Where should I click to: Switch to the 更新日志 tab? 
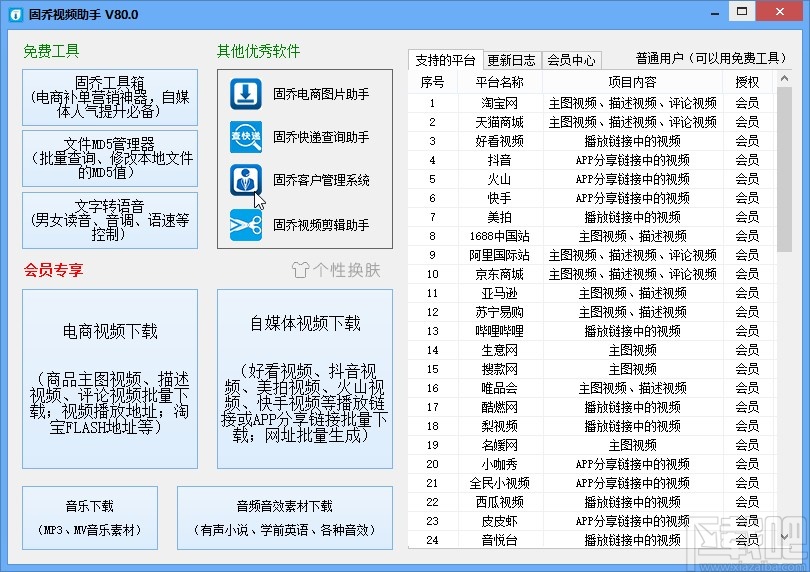(511, 60)
